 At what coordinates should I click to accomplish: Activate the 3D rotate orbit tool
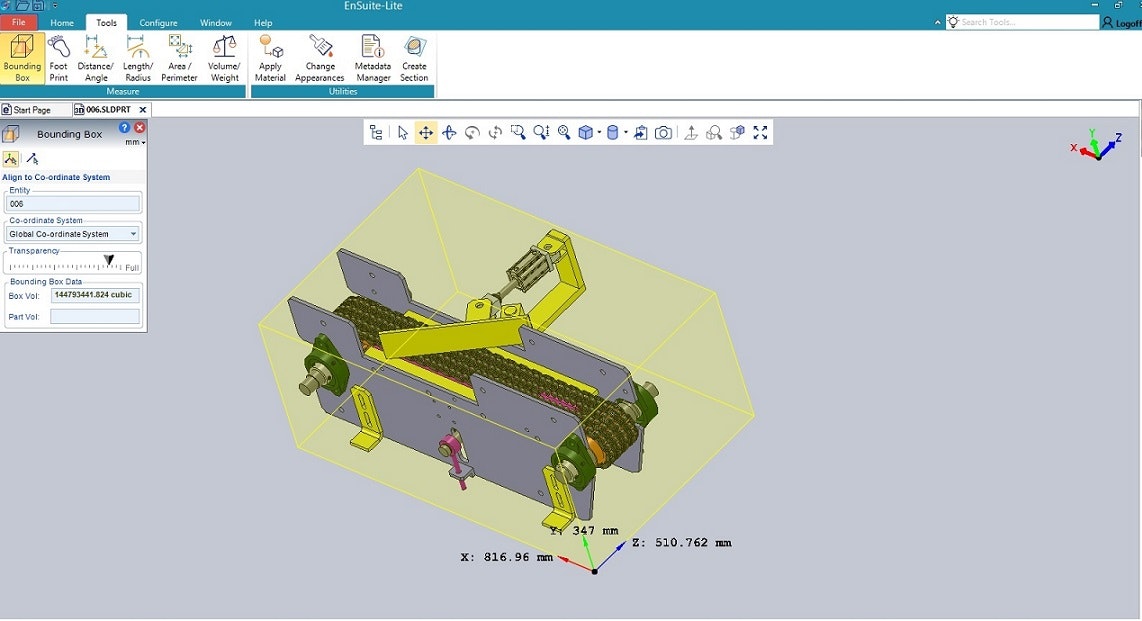click(x=449, y=132)
